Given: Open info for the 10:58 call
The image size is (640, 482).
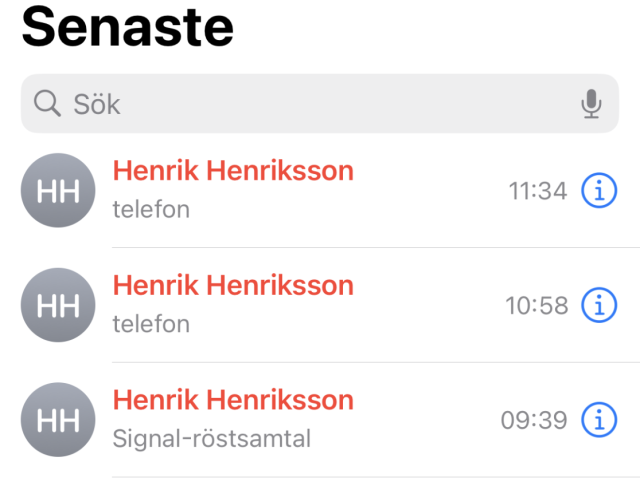Looking at the screenshot, I should pos(599,305).
